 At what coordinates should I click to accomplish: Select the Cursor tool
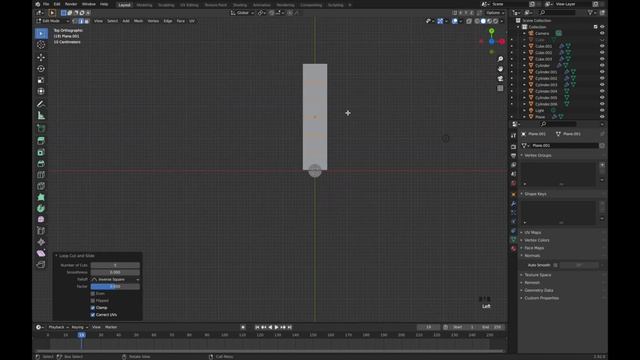pyautogui.click(x=41, y=44)
